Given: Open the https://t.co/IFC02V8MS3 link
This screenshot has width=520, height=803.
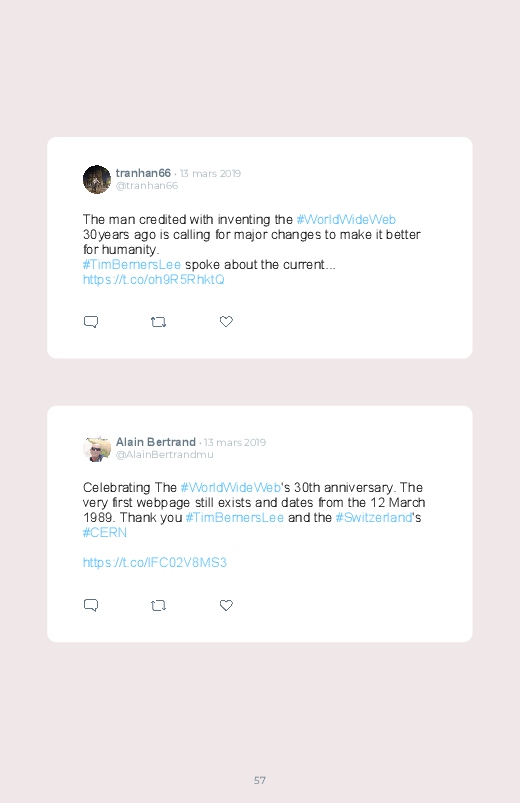Looking at the screenshot, I should 155,563.
